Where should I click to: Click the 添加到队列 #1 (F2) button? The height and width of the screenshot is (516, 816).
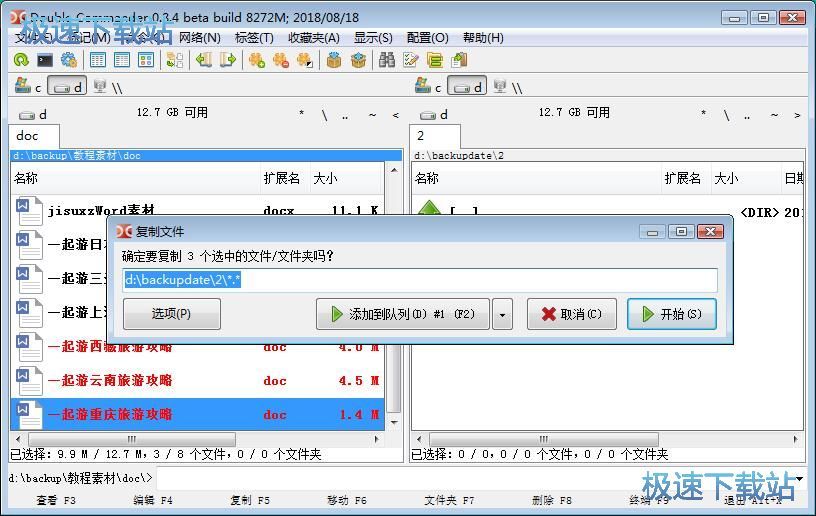click(x=403, y=314)
